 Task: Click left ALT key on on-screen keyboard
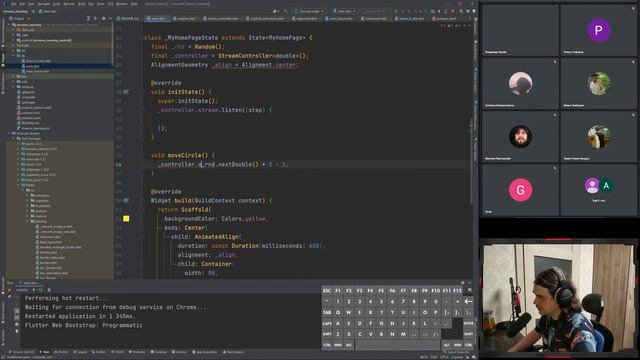pos(349,345)
